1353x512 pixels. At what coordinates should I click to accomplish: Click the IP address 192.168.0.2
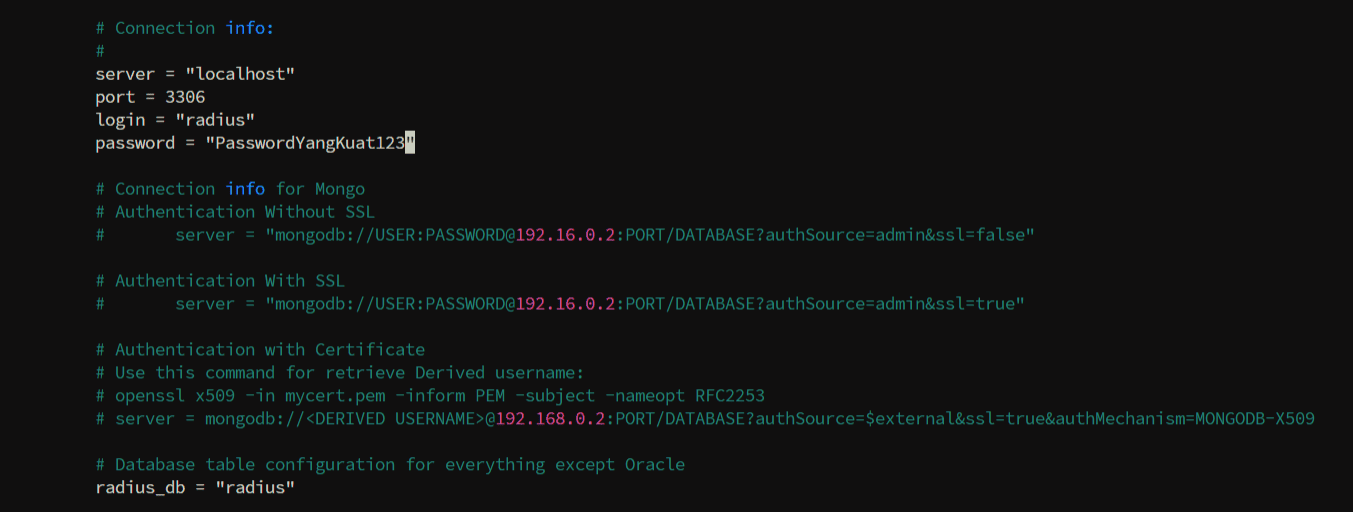[550, 419]
